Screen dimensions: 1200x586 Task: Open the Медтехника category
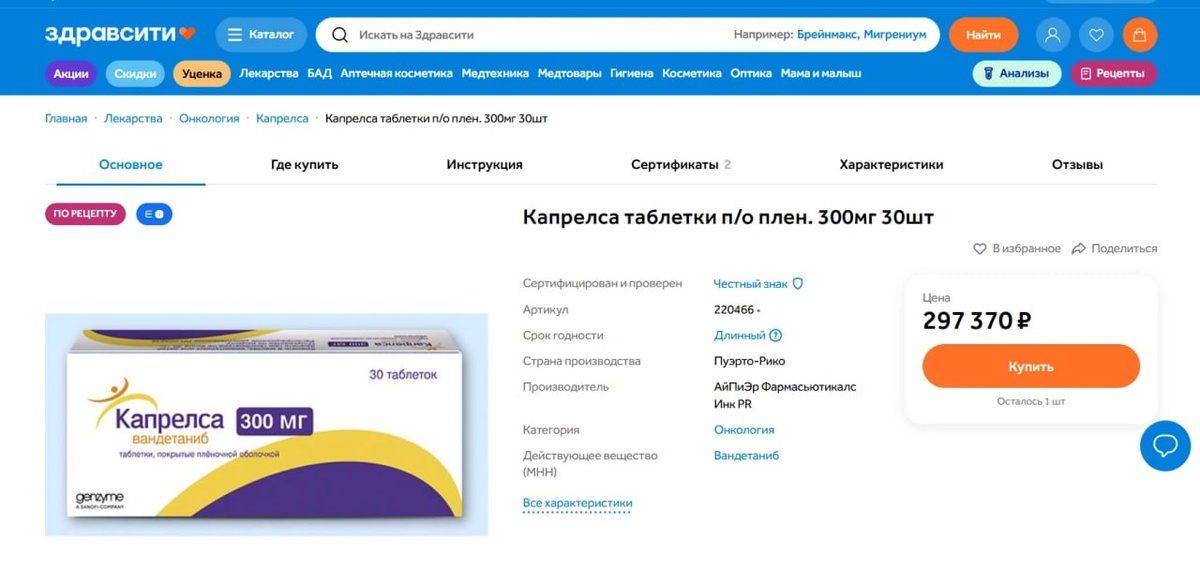495,73
